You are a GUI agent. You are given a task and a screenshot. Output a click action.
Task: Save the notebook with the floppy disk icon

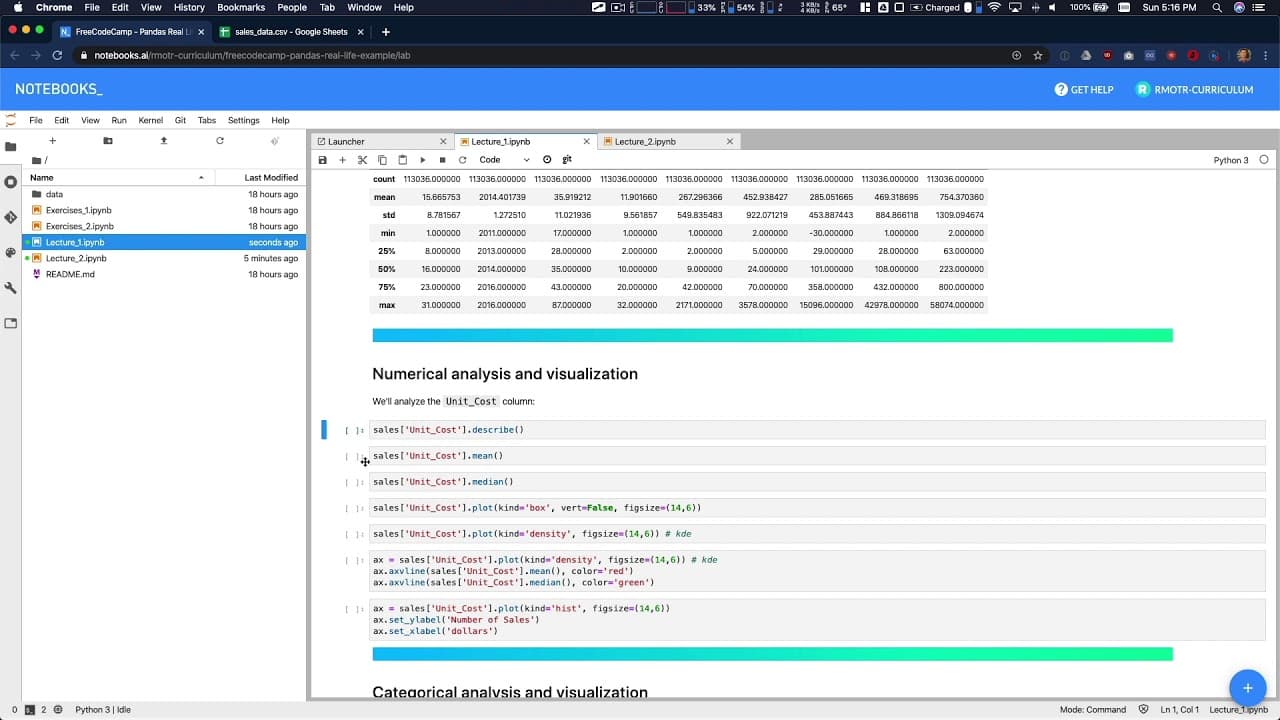(x=322, y=160)
